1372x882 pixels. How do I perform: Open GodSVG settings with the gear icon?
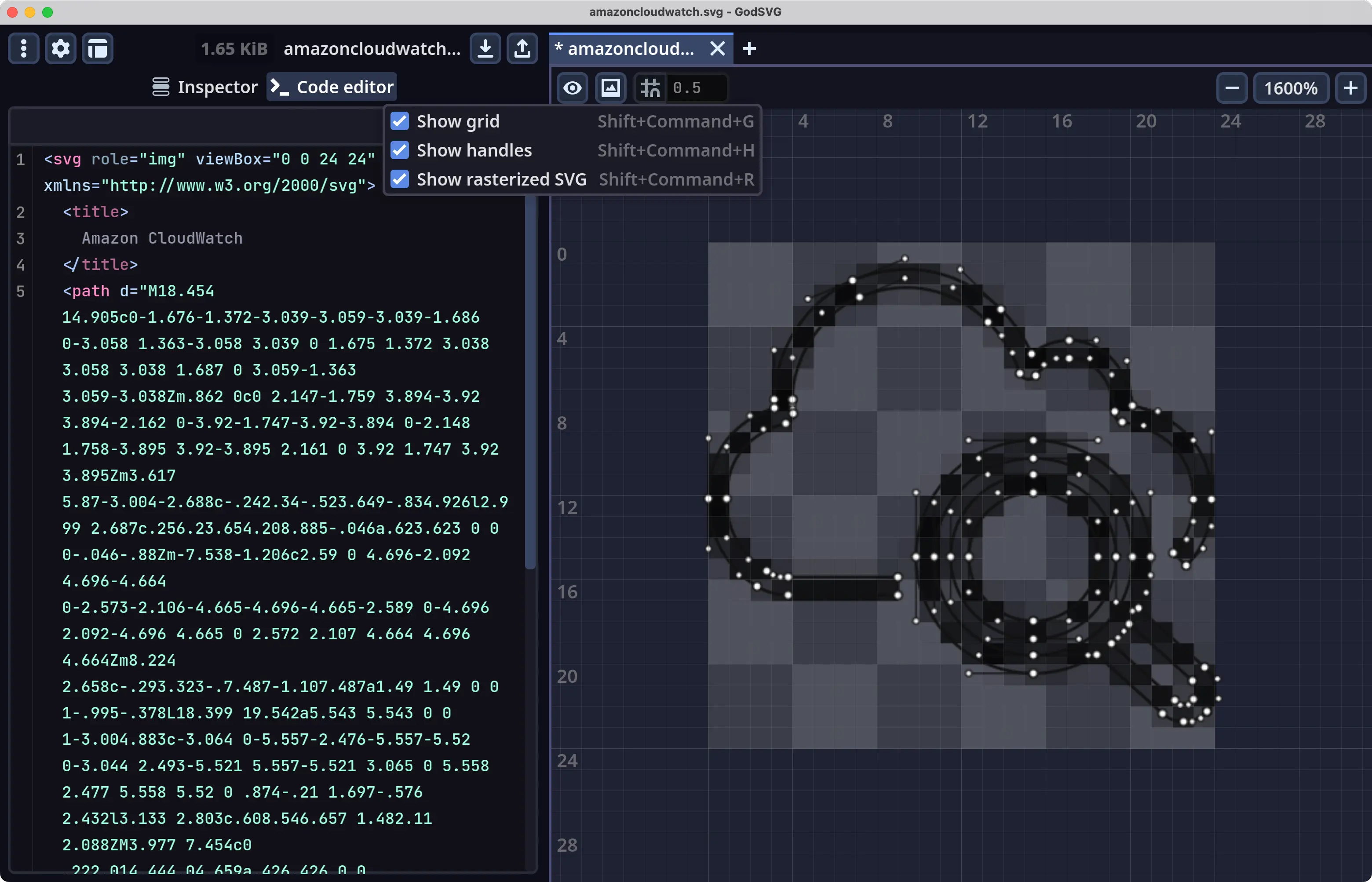coord(60,49)
